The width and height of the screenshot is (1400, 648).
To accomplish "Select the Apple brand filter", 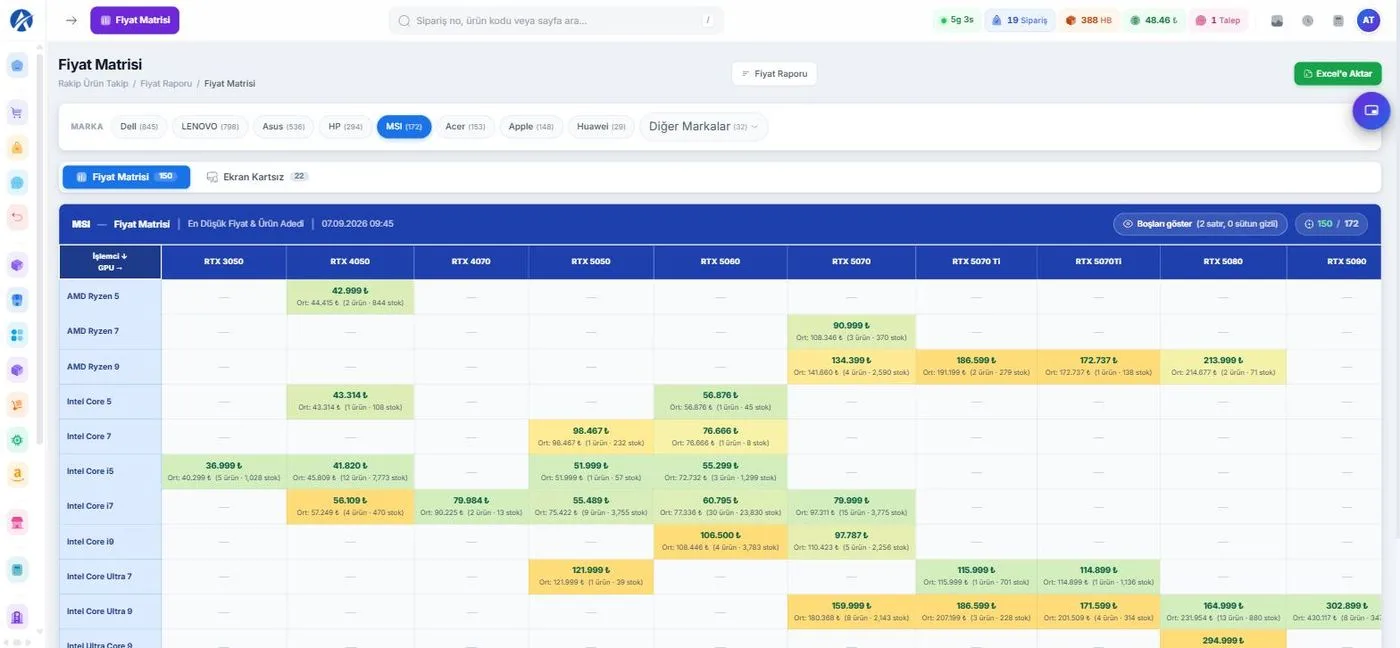I will [x=531, y=127].
